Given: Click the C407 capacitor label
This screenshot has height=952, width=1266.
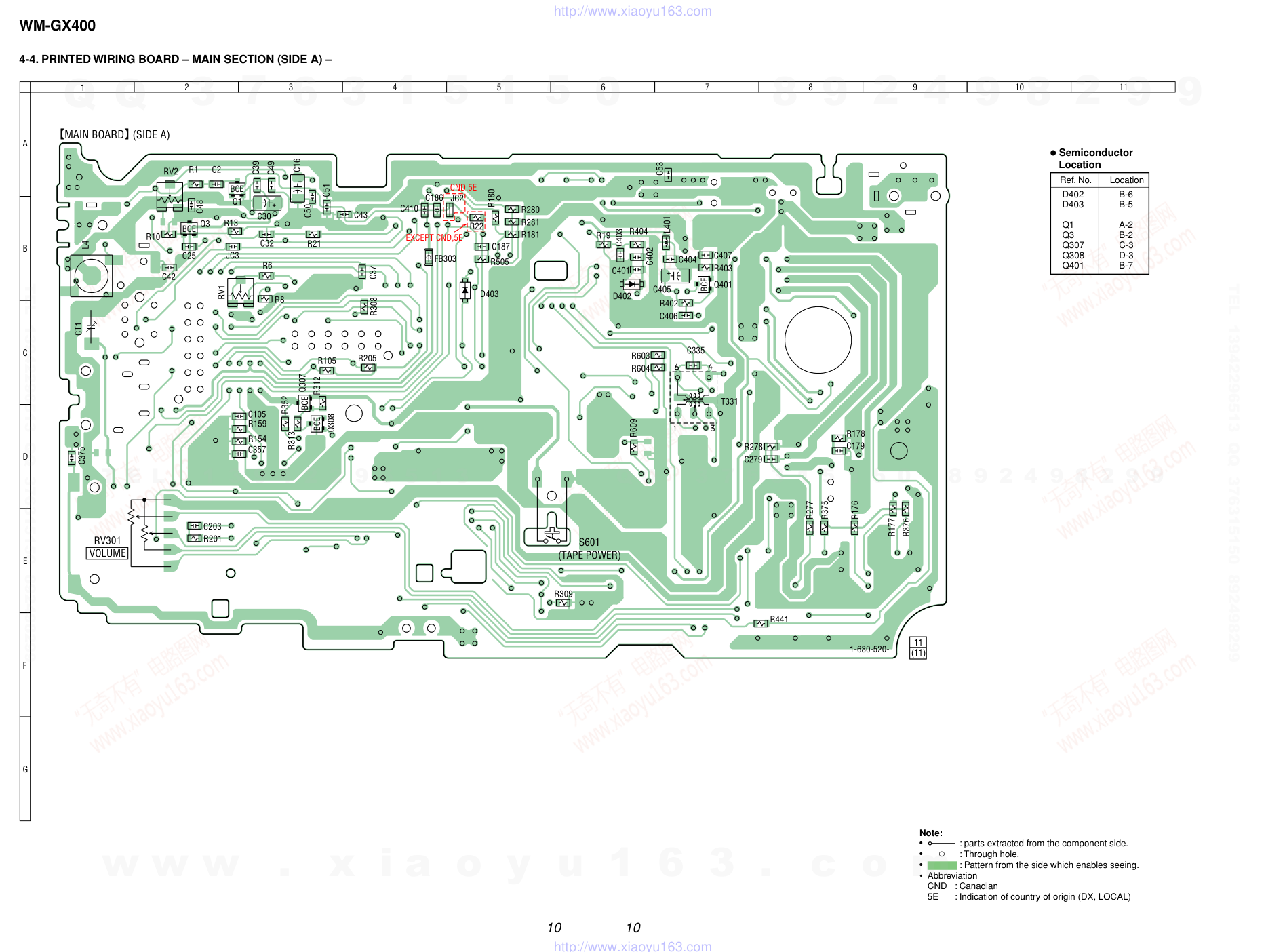Looking at the screenshot, I should pos(723,256).
